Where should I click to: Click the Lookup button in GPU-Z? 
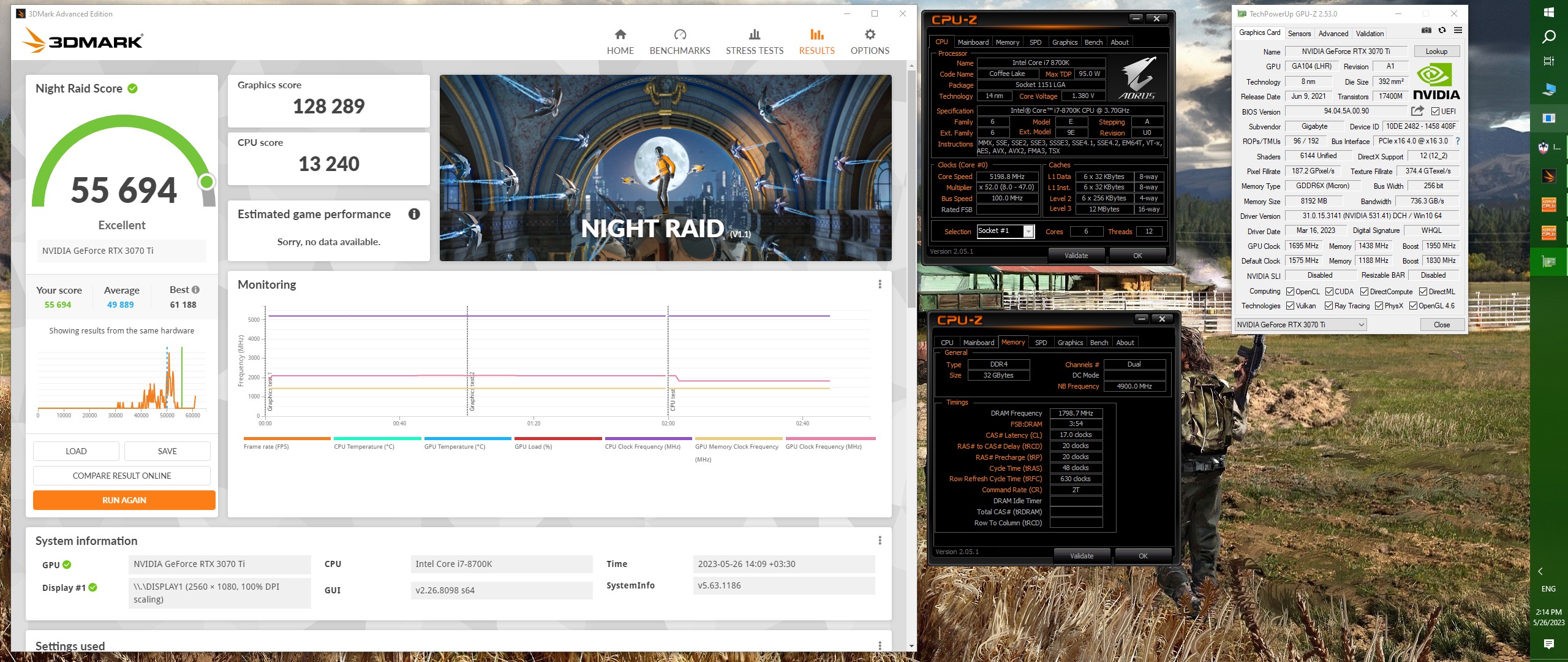point(1436,51)
